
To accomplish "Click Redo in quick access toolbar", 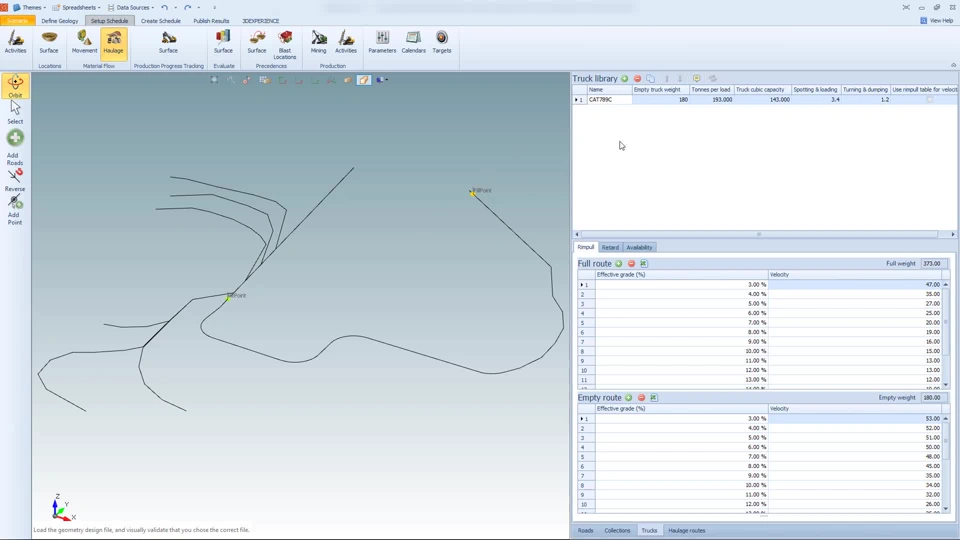I will (187, 7).
